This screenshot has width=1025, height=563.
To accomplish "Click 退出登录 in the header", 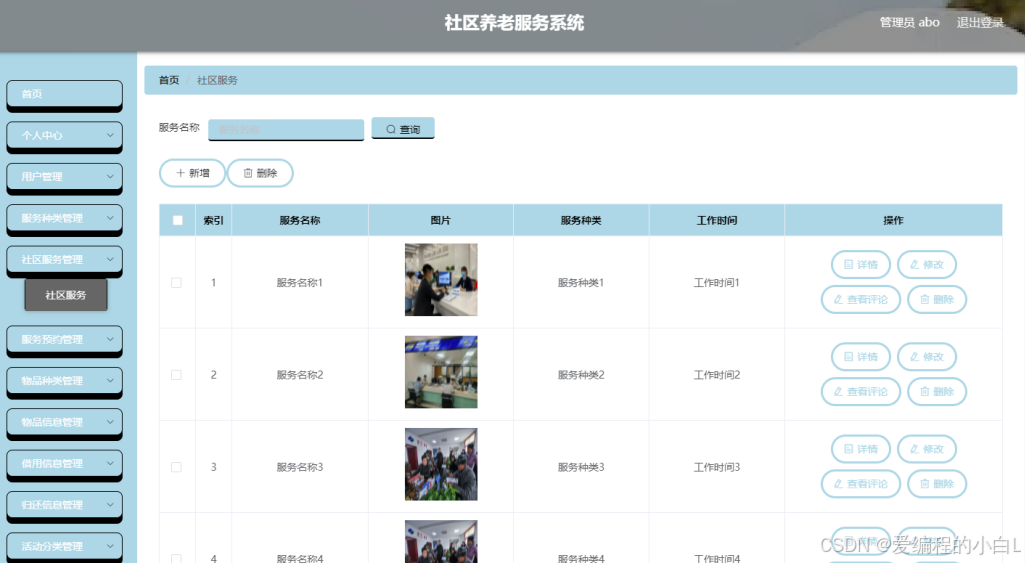I will coord(980,23).
